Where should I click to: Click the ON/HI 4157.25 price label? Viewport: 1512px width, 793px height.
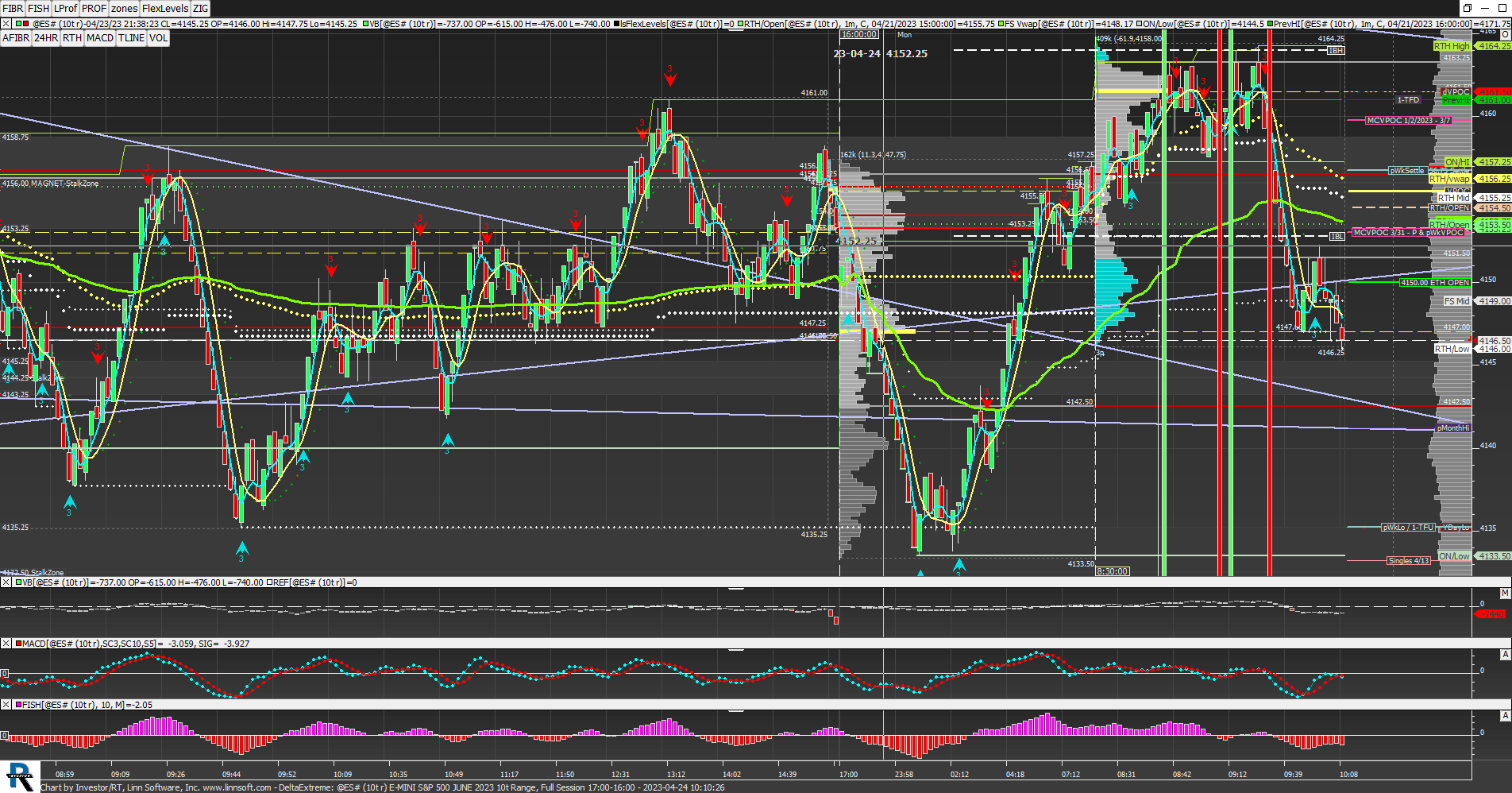click(1477, 162)
